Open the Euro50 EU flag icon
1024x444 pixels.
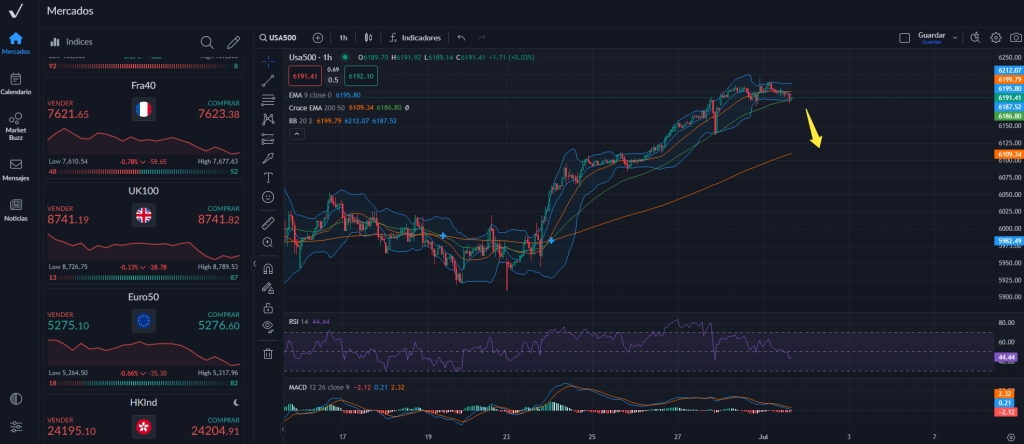tap(144, 321)
